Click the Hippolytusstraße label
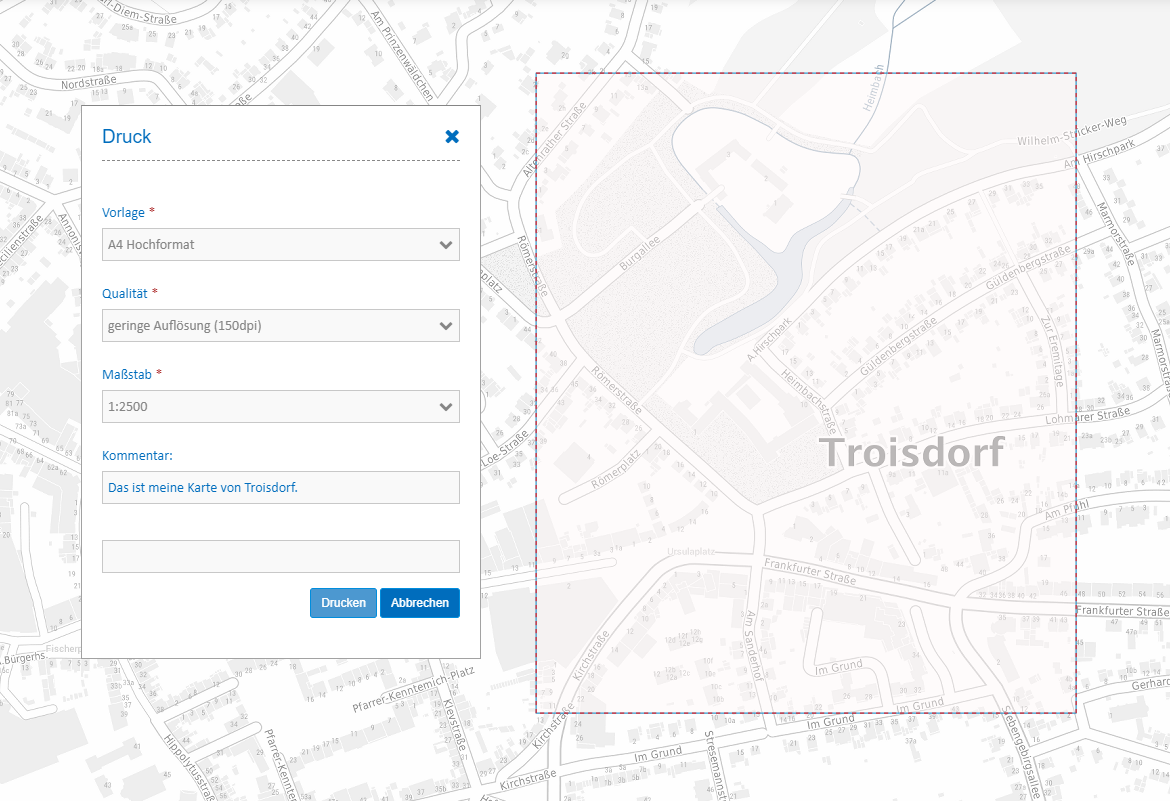The width and height of the screenshot is (1170, 801). [189, 767]
